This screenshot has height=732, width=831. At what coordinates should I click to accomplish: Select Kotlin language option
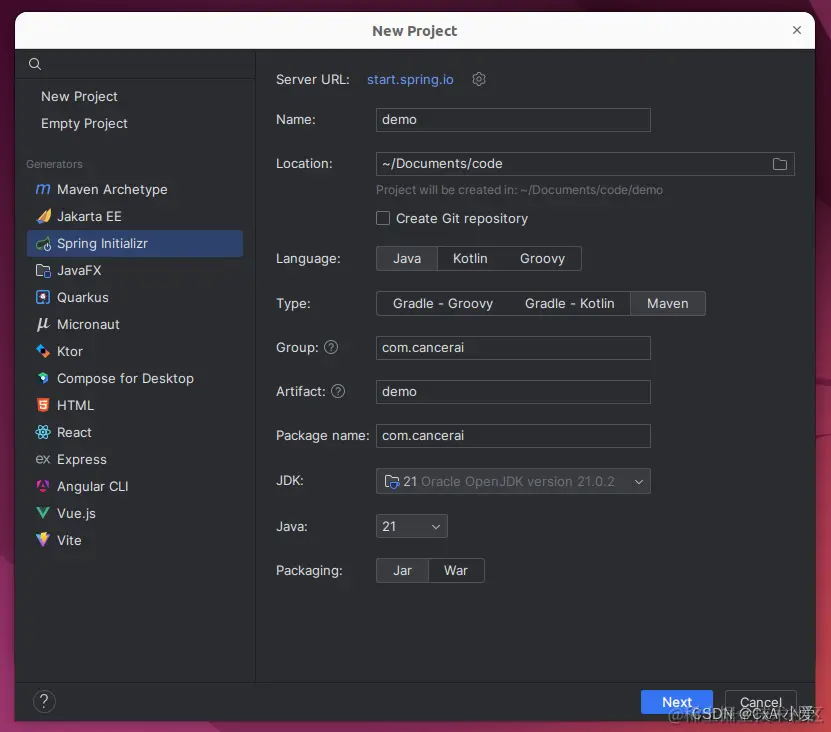[x=470, y=259]
